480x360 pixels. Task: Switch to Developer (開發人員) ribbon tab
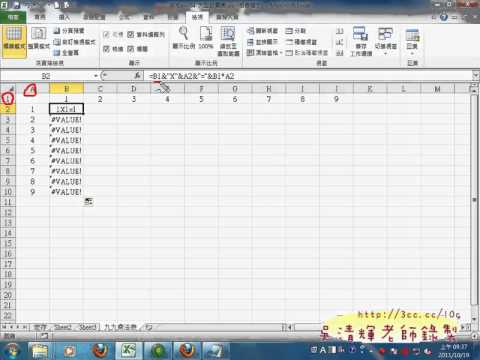tap(227, 17)
